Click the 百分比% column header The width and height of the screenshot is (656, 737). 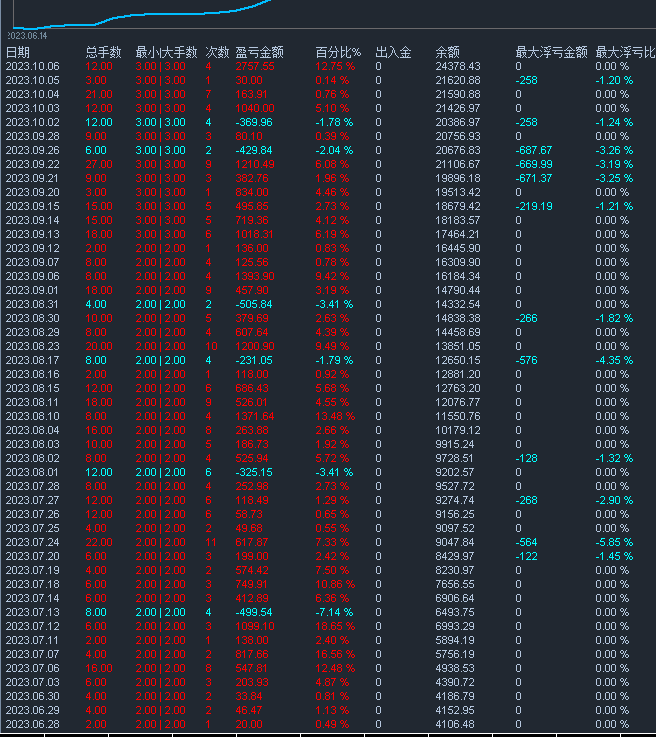pyautogui.click(x=338, y=52)
